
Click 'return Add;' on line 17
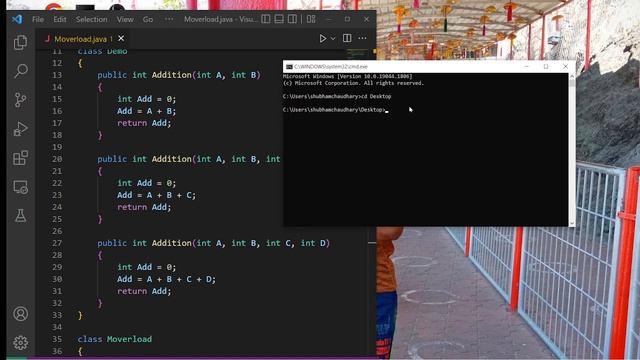pos(144,123)
